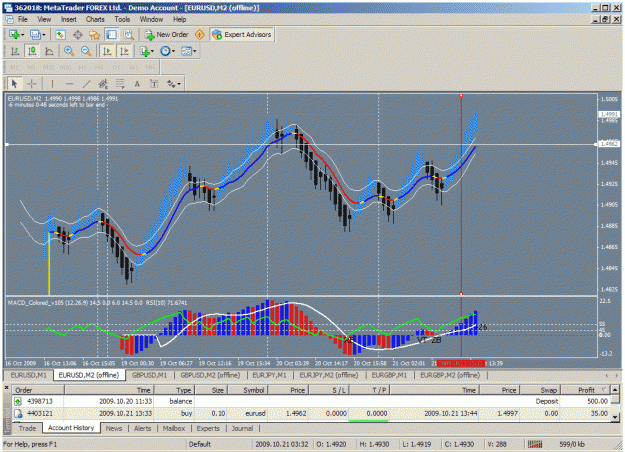The height and width of the screenshot is (452, 625).
Task: Select the Text Label tool
Action: pyautogui.click(x=154, y=84)
